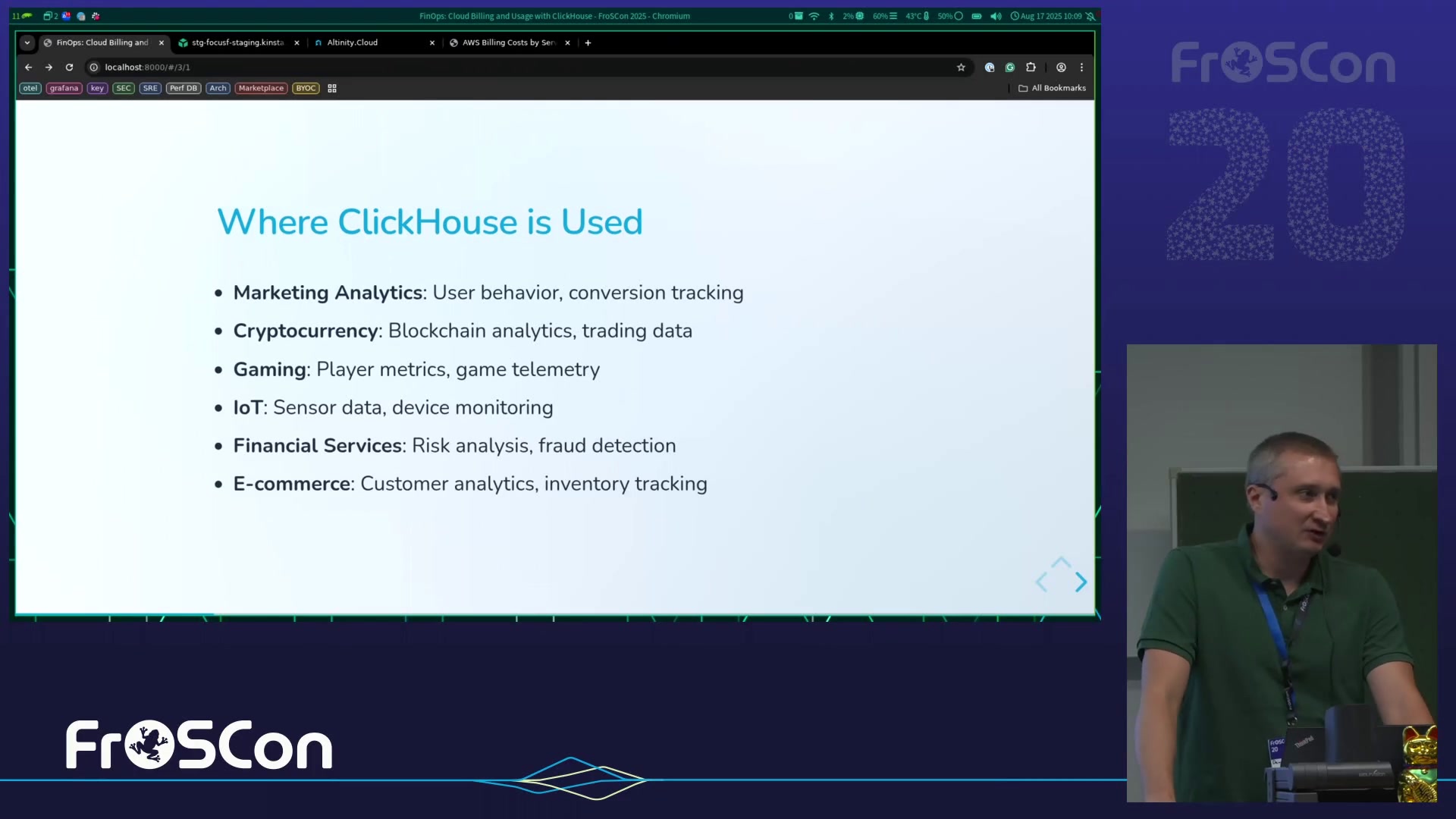1456x819 pixels.
Task: Open the chameleon workspace icon on the bar
Action: click(27, 16)
